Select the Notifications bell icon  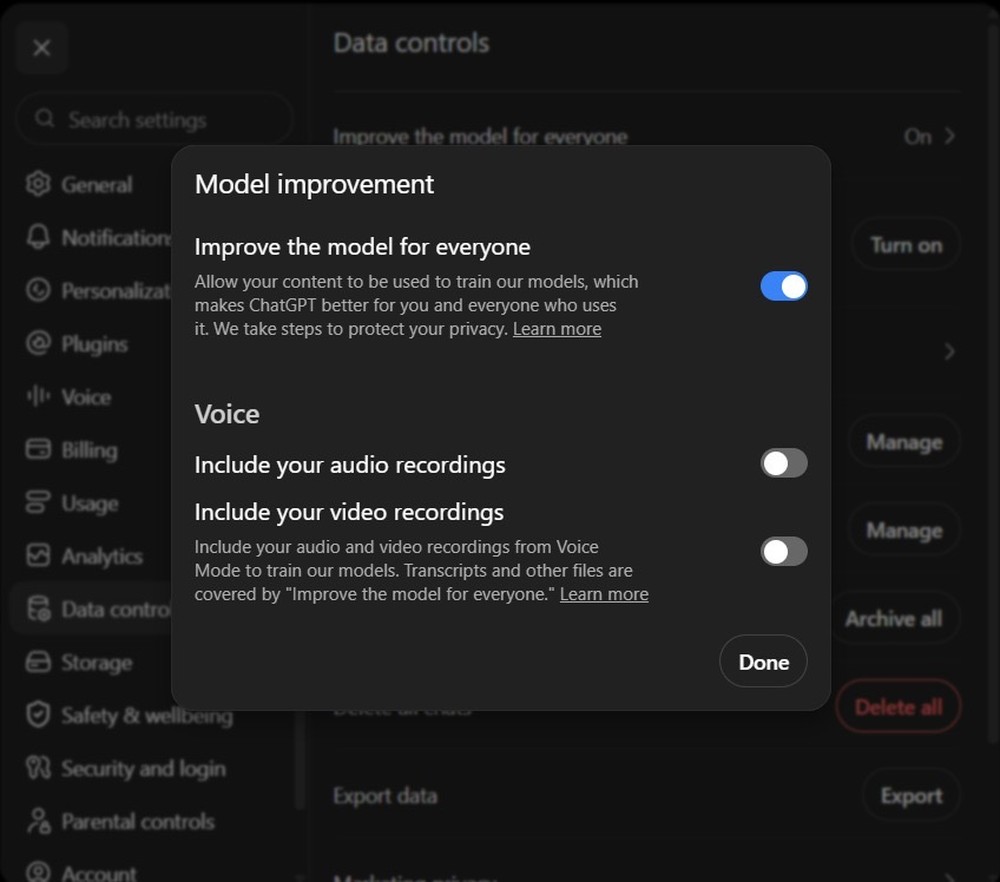pyautogui.click(x=38, y=237)
